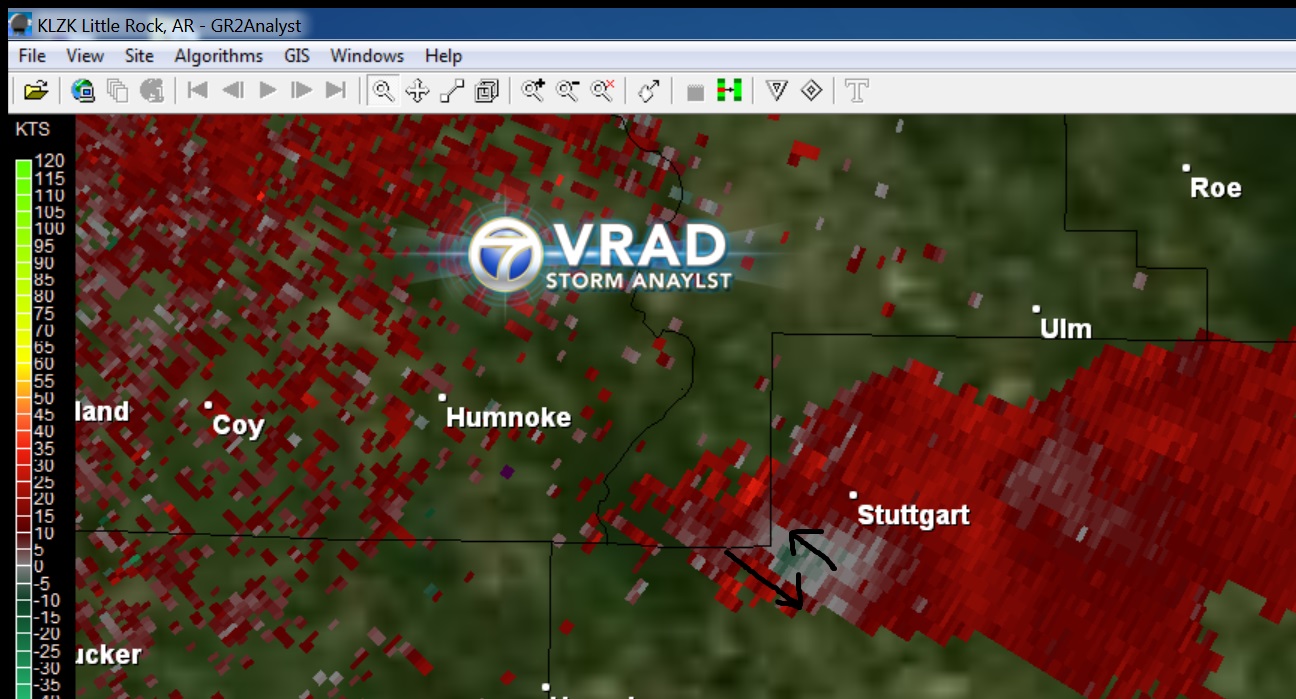Click the grayed copy pages icon
The width and height of the screenshot is (1296, 699).
tap(117, 91)
